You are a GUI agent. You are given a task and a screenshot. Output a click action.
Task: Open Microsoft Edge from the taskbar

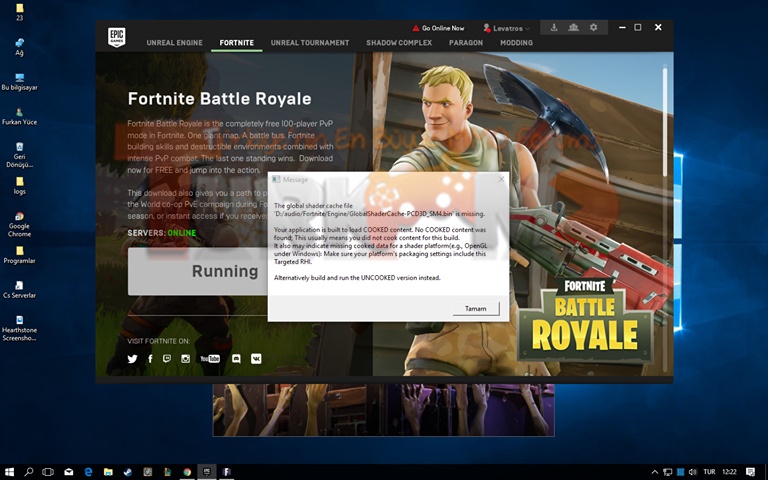pos(88,472)
